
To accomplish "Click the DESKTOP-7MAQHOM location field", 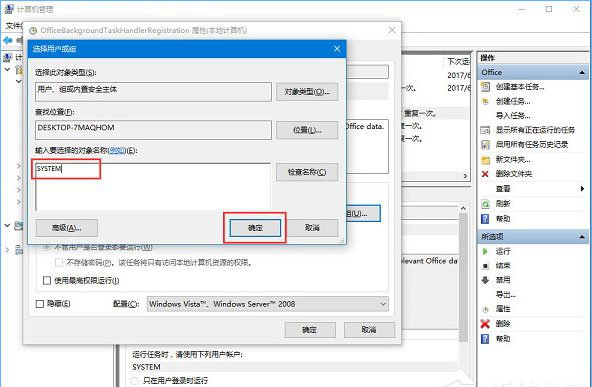I will pyautogui.click(x=153, y=130).
